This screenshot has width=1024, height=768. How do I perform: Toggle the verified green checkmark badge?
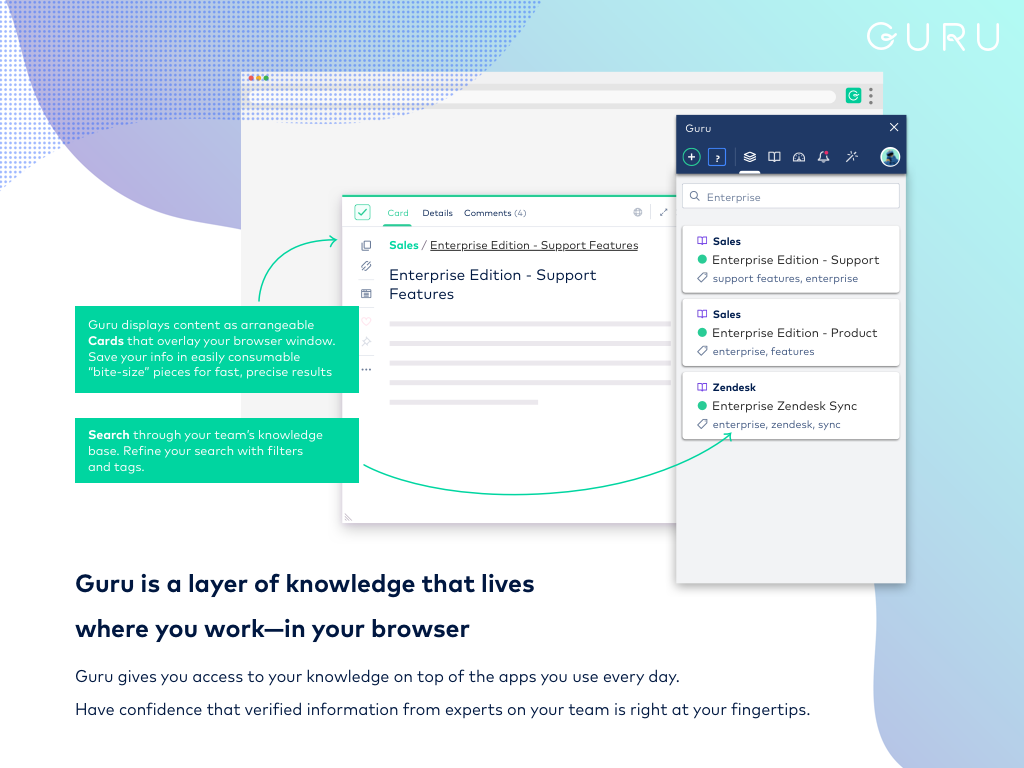click(x=363, y=212)
